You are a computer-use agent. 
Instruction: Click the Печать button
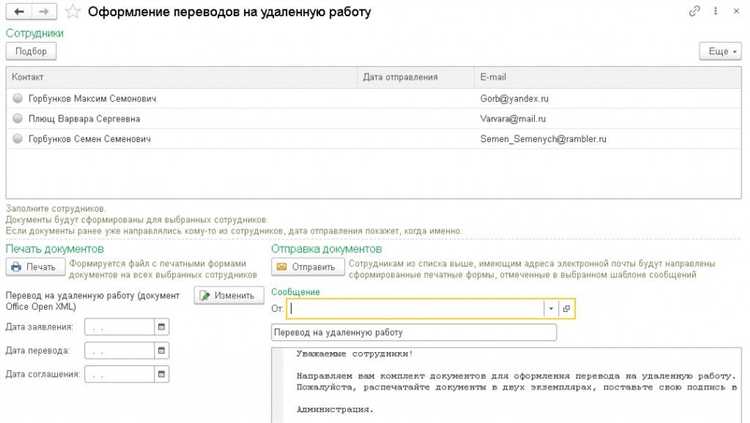(x=35, y=267)
